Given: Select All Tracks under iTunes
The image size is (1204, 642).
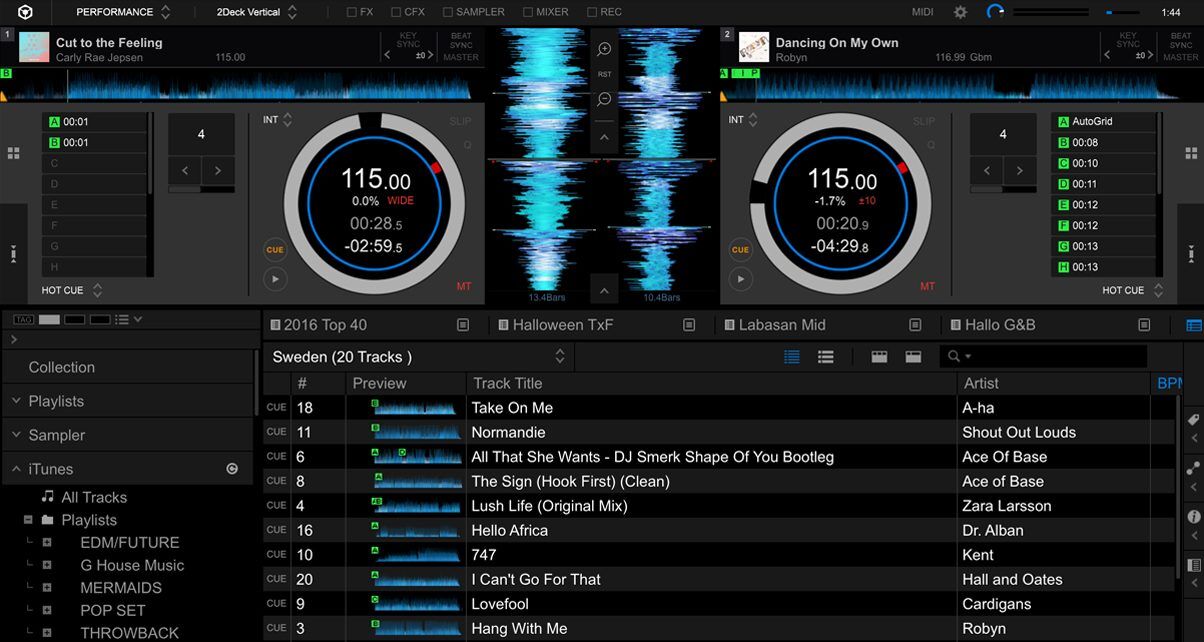Looking at the screenshot, I should 94,497.
